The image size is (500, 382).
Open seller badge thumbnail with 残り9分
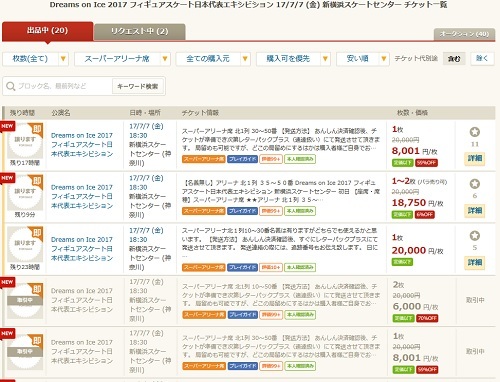(x=25, y=193)
